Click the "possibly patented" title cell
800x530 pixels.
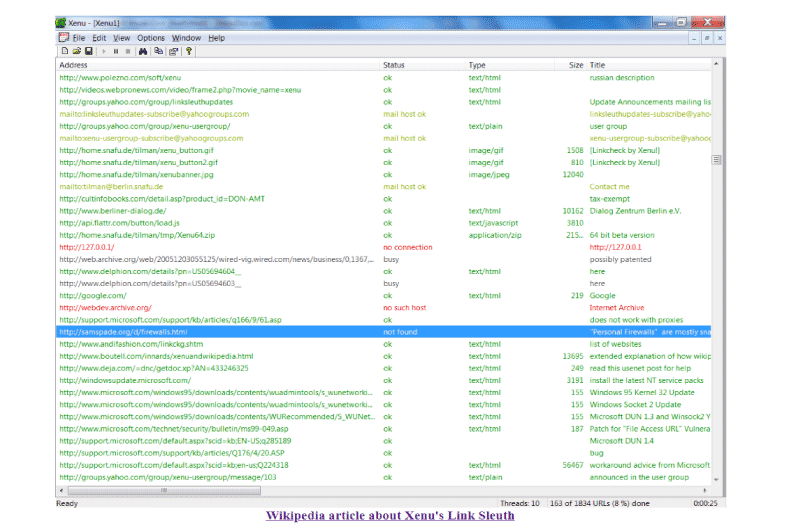click(620, 260)
